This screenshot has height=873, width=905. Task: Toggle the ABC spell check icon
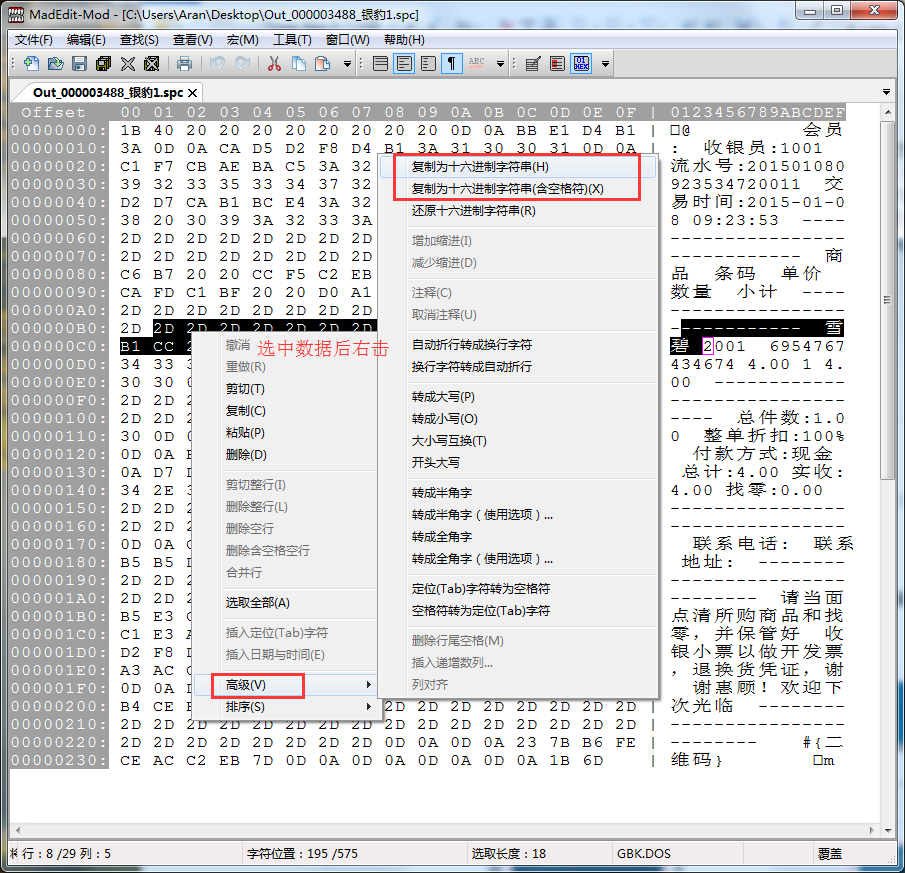[476, 63]
